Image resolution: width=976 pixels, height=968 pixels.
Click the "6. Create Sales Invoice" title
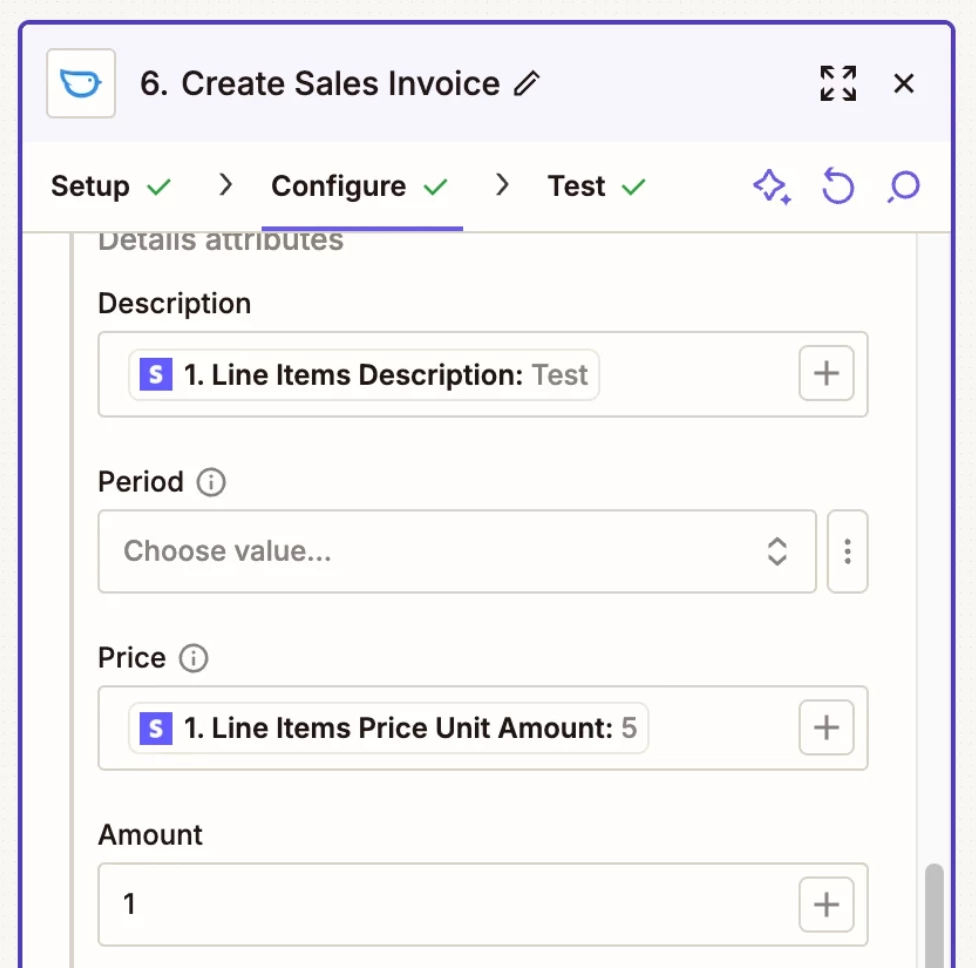[x=320, y=83]
